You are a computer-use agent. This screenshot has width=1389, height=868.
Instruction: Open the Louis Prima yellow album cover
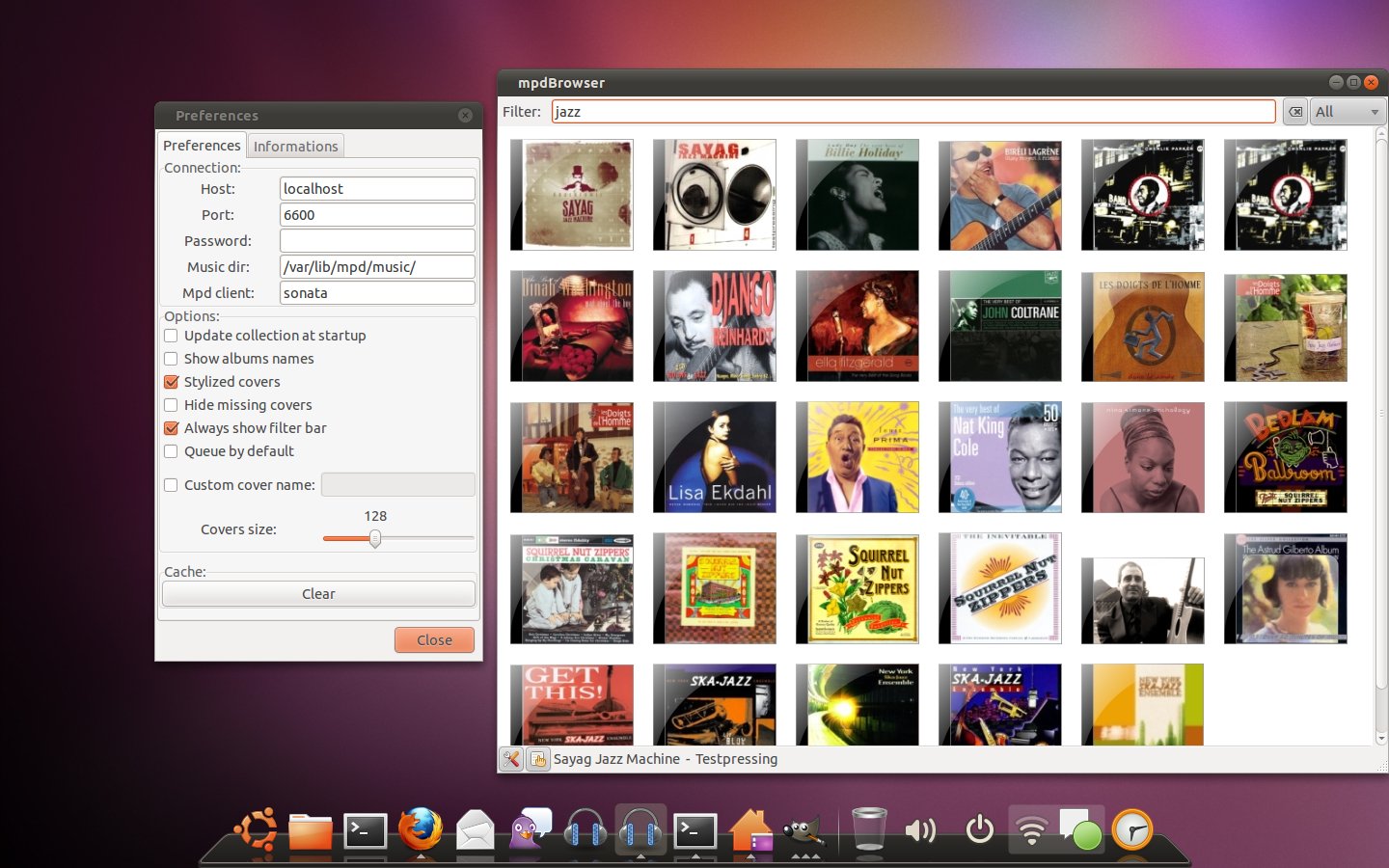858,457
